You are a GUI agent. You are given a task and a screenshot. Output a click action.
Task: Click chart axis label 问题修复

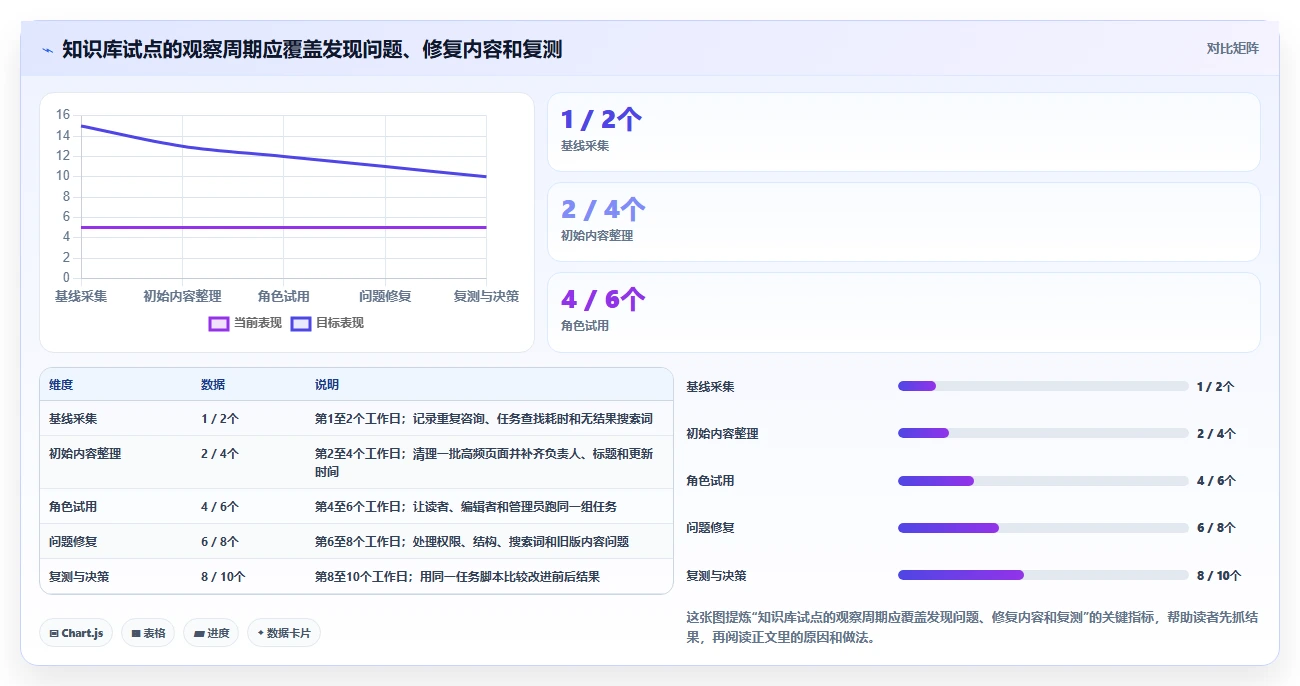(x=385, y=297)
